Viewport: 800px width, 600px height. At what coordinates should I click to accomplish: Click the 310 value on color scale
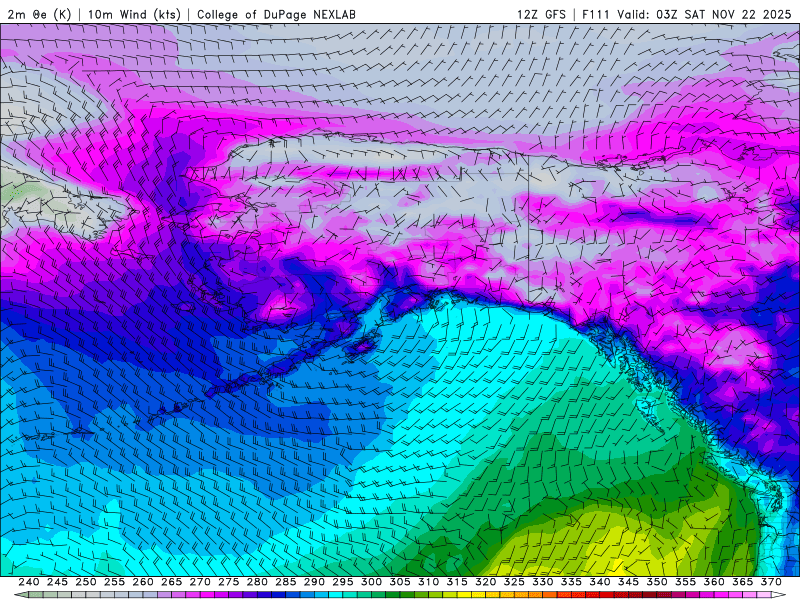(429, 582)
